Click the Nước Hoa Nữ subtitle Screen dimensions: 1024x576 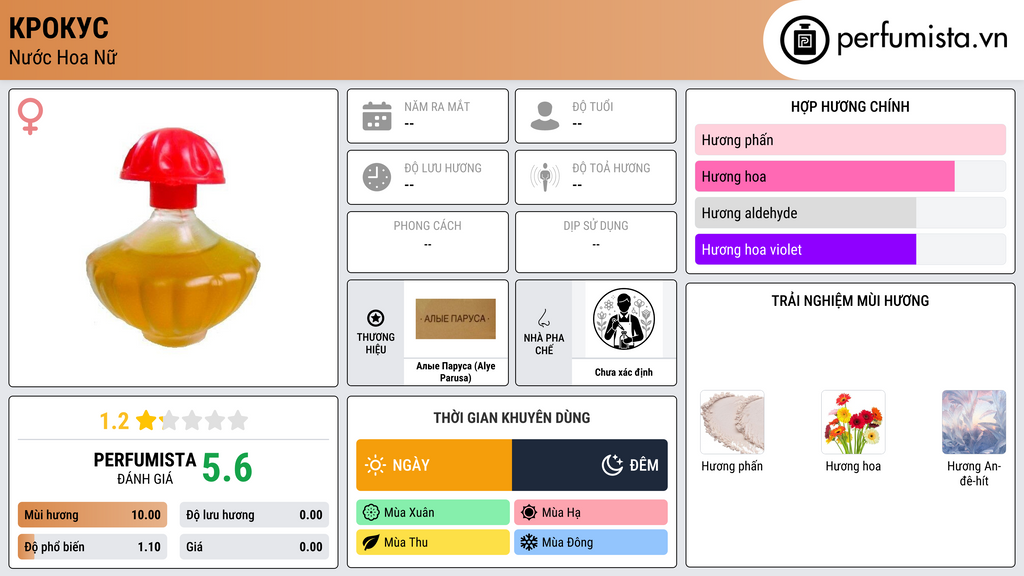[x=63, y=57]
